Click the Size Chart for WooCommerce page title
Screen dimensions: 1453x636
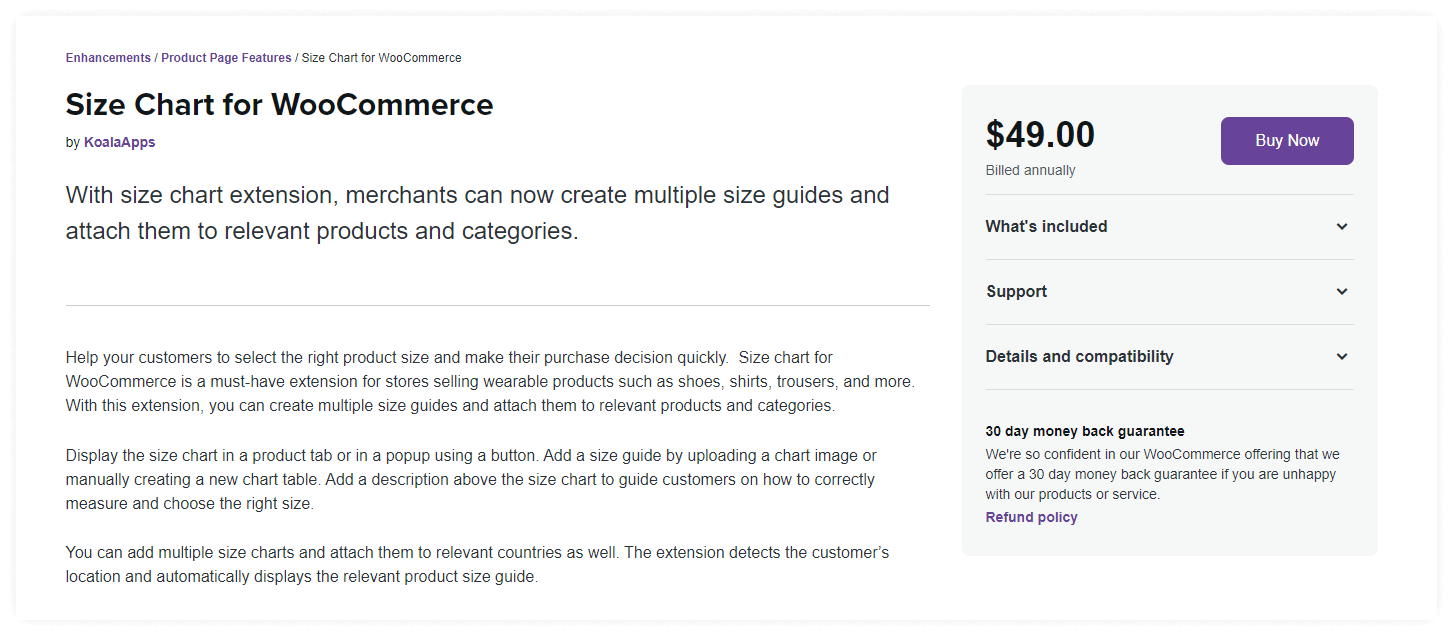point(279,104)
